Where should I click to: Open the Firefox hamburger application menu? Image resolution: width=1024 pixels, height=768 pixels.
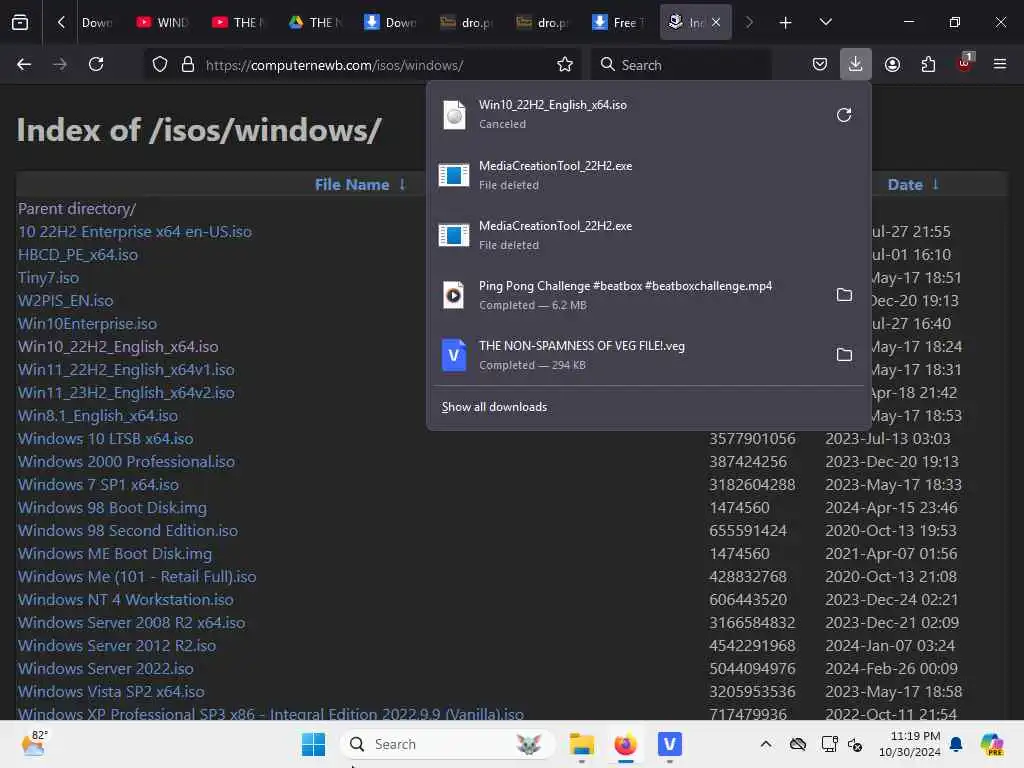(x=1000, y=65)
